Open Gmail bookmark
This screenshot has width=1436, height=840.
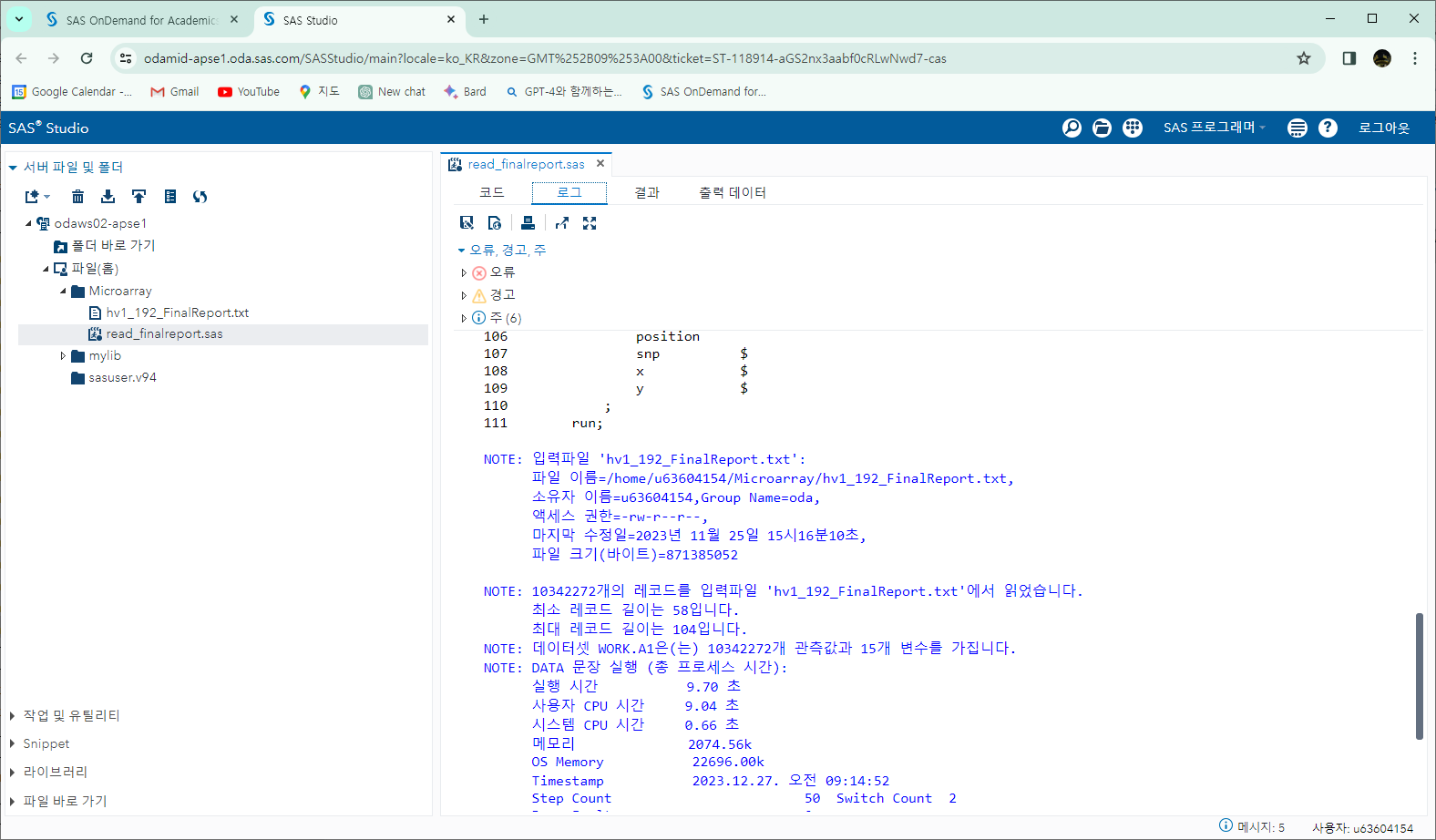174,92
